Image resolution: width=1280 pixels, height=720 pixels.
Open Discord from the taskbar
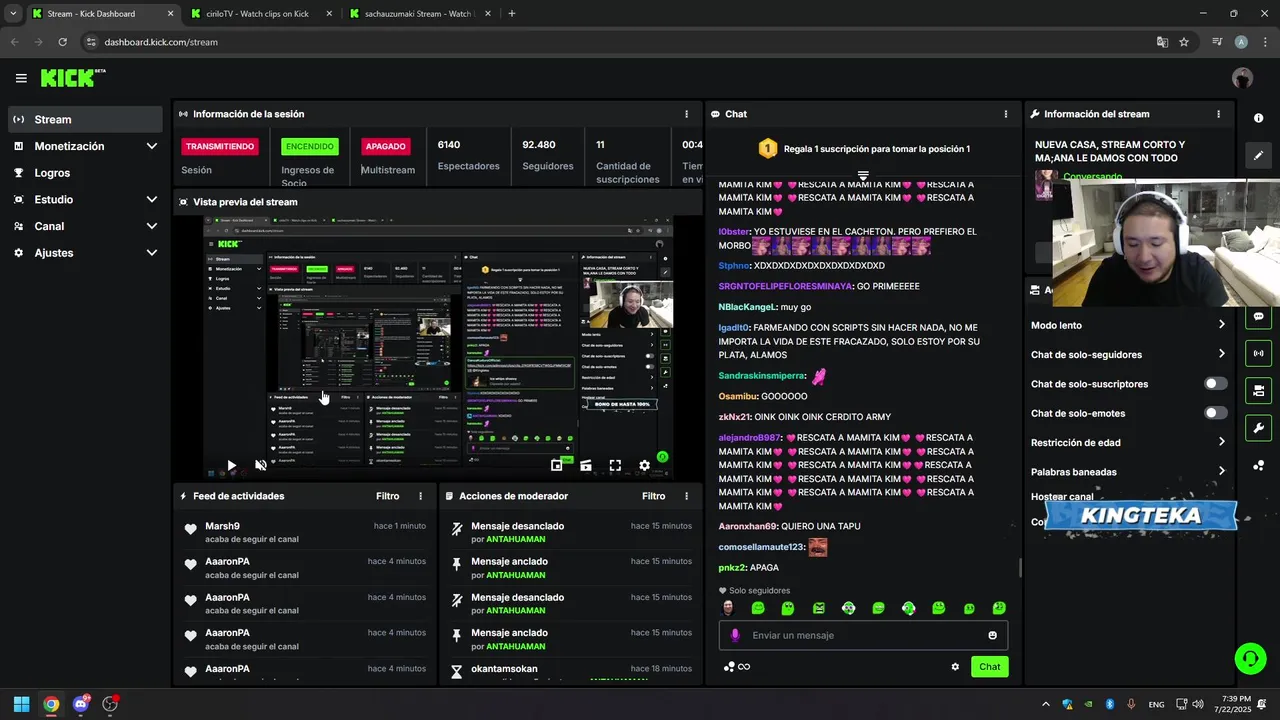(x=81, y=704)
